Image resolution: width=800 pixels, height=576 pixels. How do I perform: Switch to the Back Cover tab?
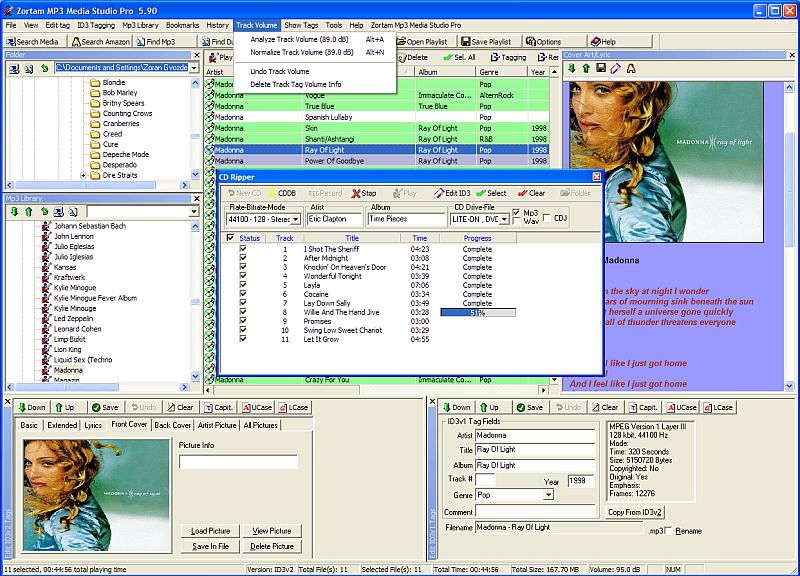pyautogui.click(x=172, y=425)
